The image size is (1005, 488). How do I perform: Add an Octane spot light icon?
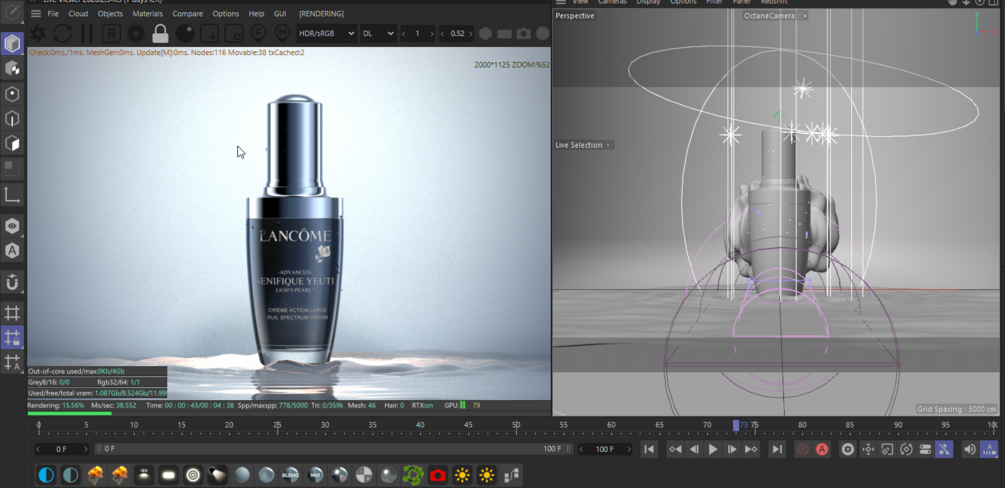(217, 475)
